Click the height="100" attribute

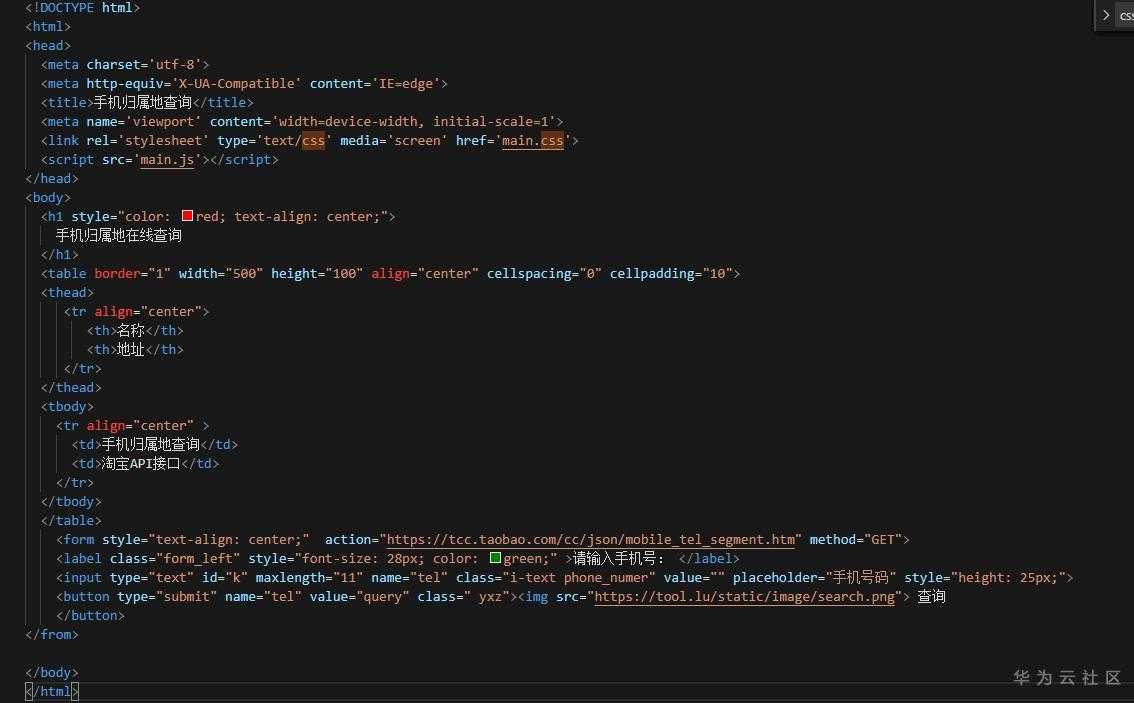tap(317, 273)
